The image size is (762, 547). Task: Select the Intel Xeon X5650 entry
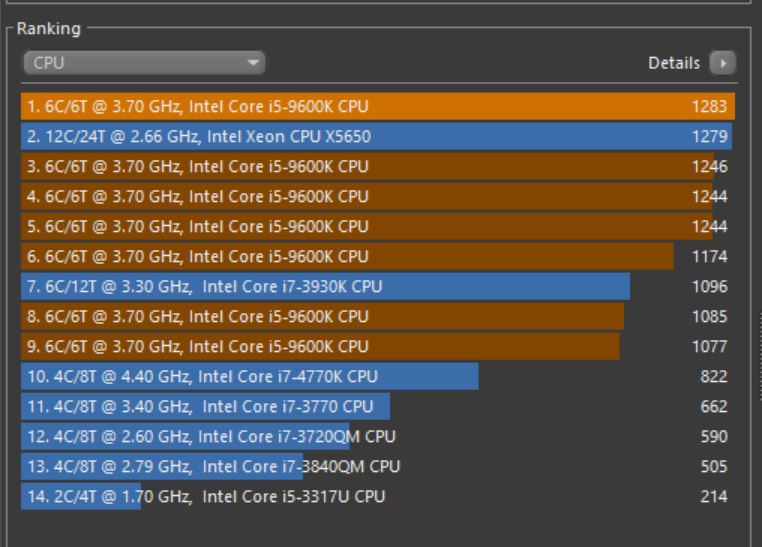[378, 137]
